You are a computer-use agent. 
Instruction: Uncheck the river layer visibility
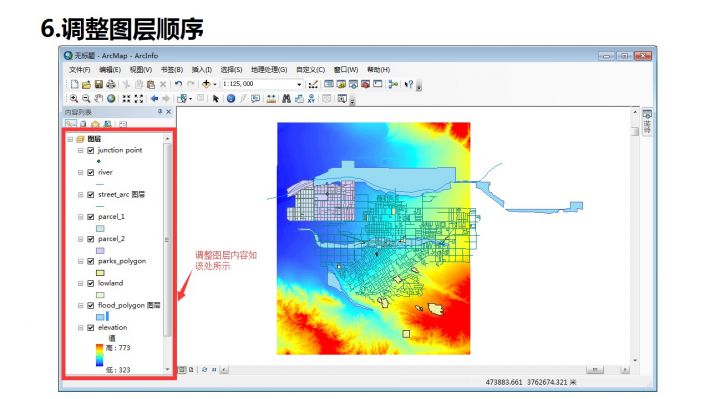(91, 173)
